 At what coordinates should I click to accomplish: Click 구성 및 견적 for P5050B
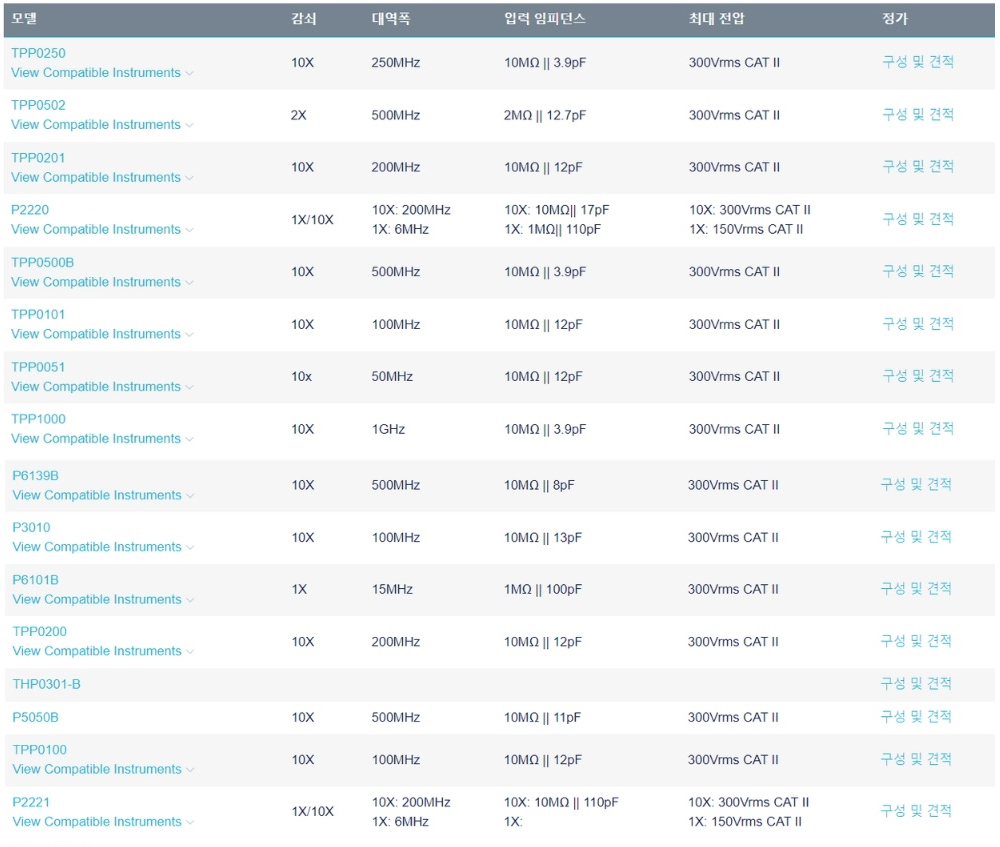916,717
